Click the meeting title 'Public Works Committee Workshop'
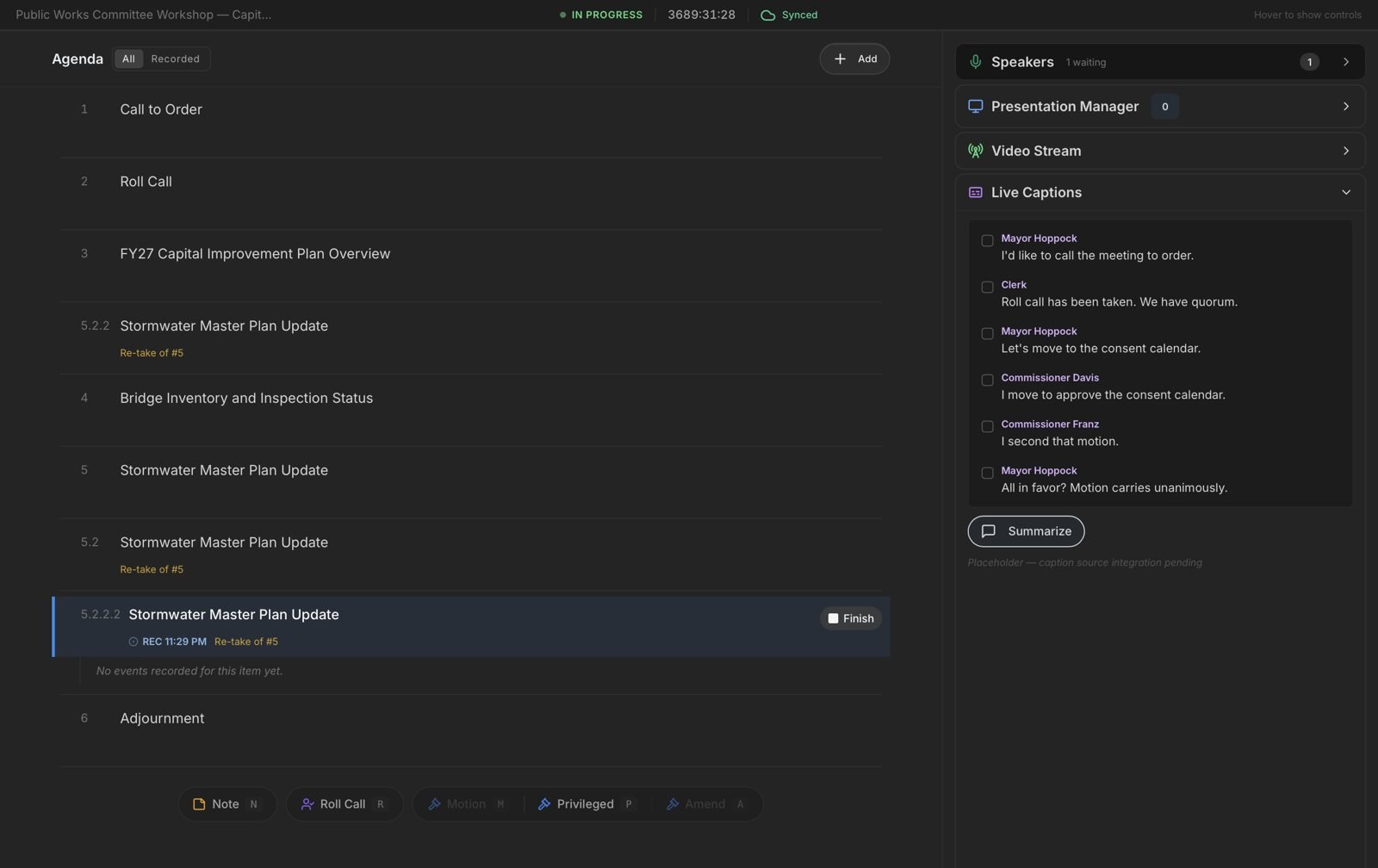1378x868 pixels. (x=143, y=15)
